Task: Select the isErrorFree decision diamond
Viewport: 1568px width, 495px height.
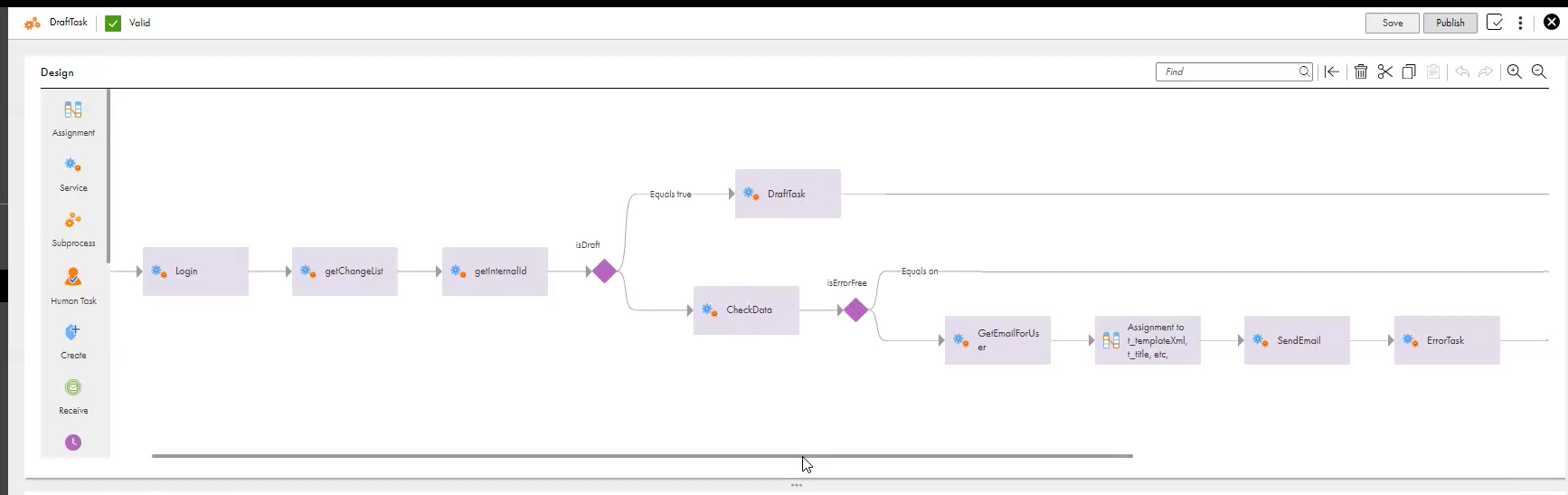Action: coord(856,309)
